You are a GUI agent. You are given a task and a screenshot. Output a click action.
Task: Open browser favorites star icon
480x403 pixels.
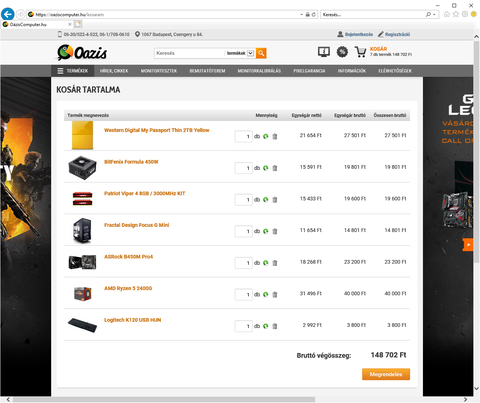coord(456,14)
